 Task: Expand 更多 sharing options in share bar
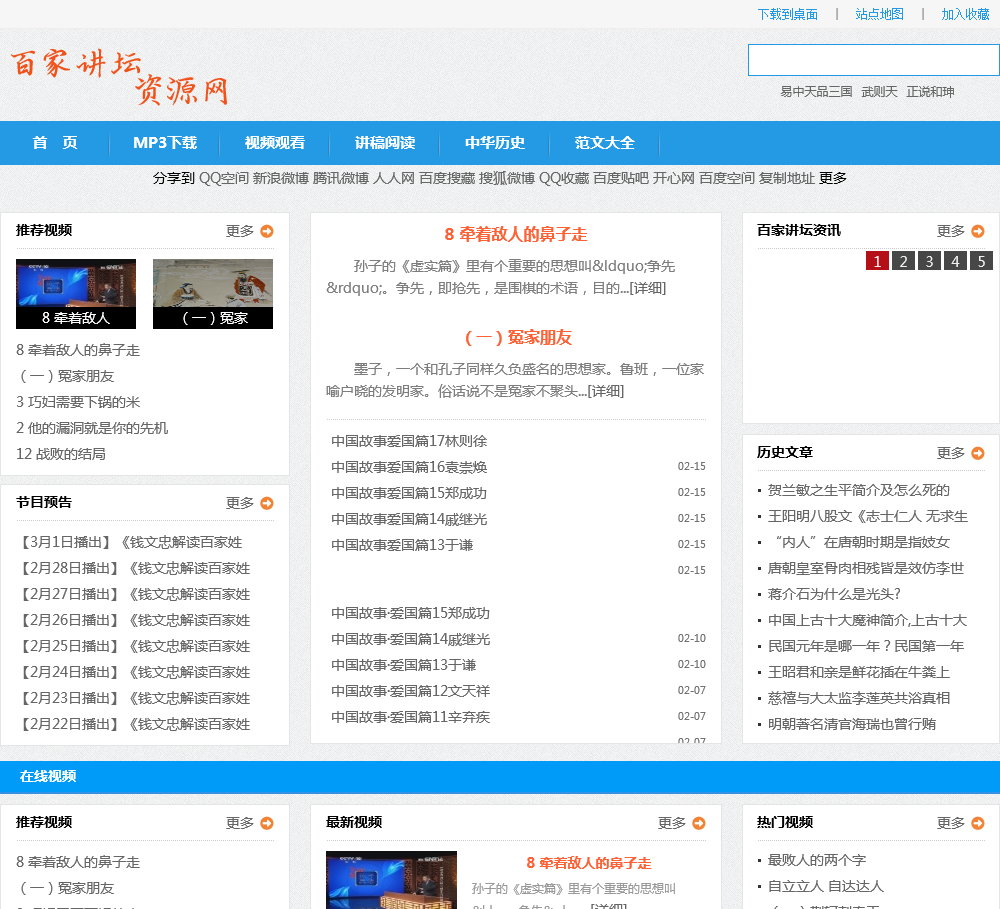point(833,178)
